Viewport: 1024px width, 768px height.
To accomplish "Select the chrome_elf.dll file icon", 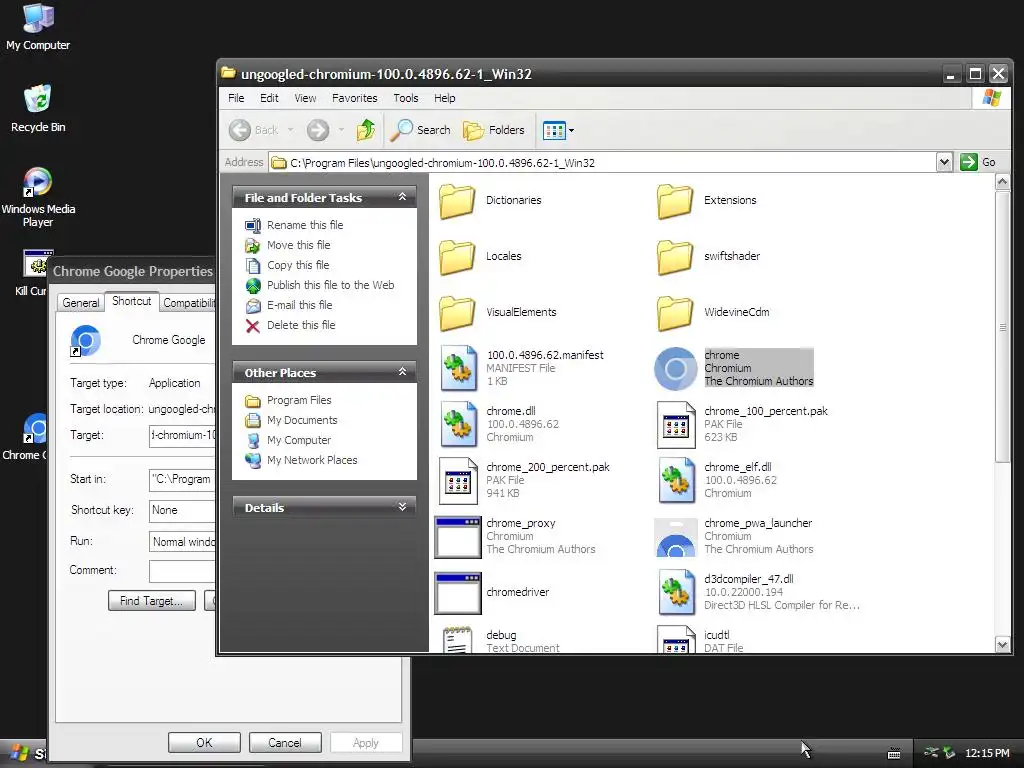I will coord(676,481).
